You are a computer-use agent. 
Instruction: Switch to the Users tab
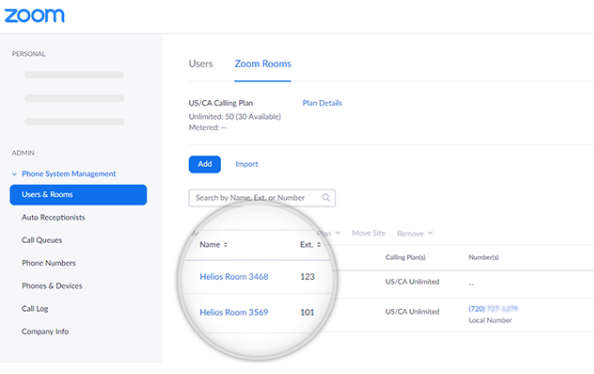pos(201,64)
